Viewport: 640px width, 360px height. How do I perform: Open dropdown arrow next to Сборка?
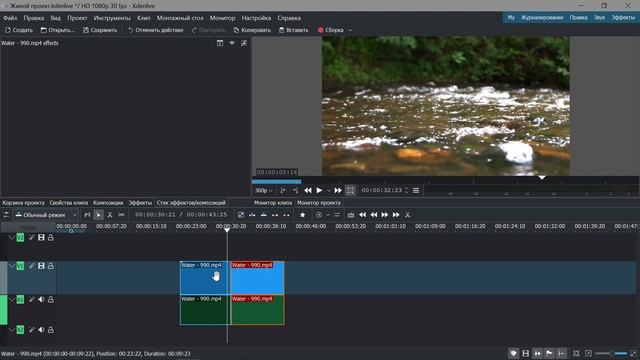point(350,30)
